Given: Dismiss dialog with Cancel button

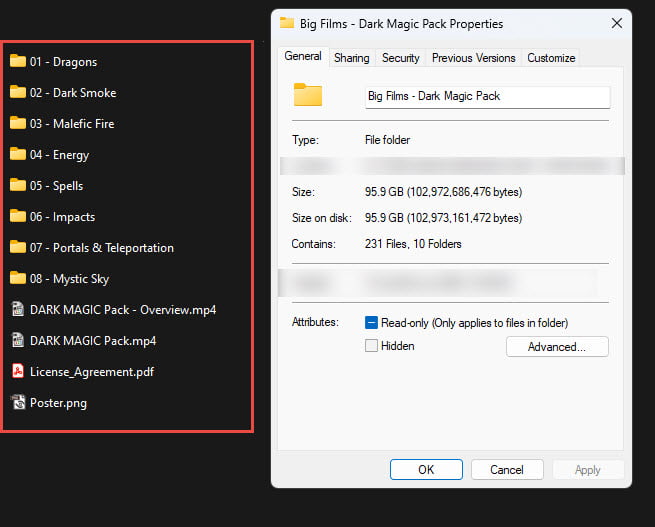Looking at the screenshot, I should (x=507, y=470).
